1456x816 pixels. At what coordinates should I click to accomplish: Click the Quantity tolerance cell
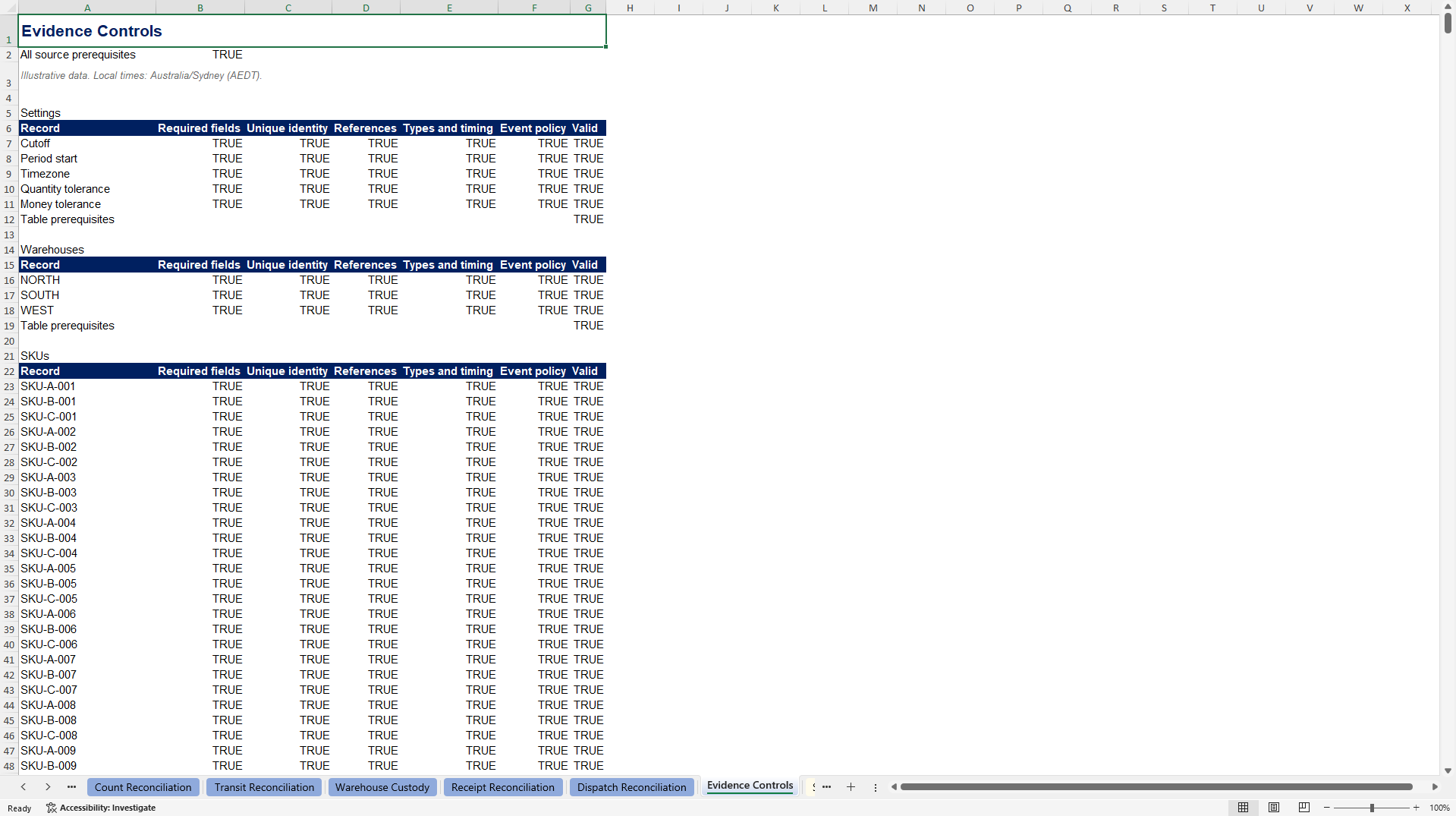click(87, 189)
